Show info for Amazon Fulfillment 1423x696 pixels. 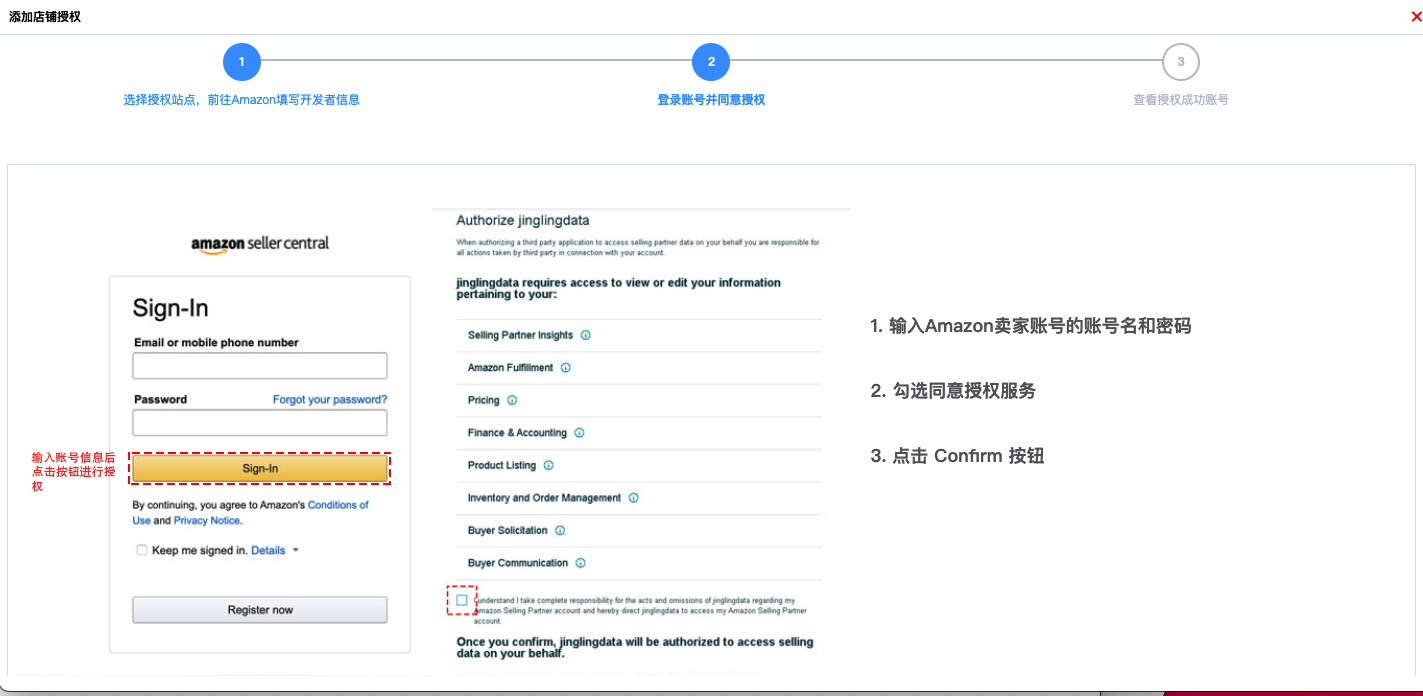[x=566, y=368]
